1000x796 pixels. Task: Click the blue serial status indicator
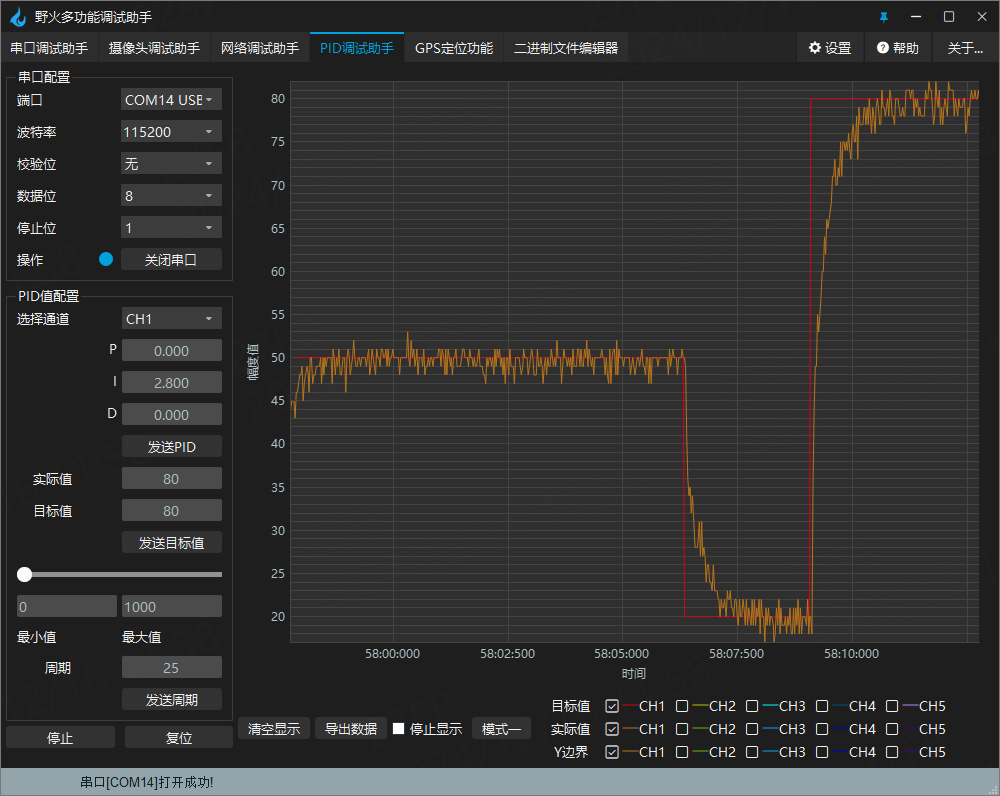click(106, 259)
